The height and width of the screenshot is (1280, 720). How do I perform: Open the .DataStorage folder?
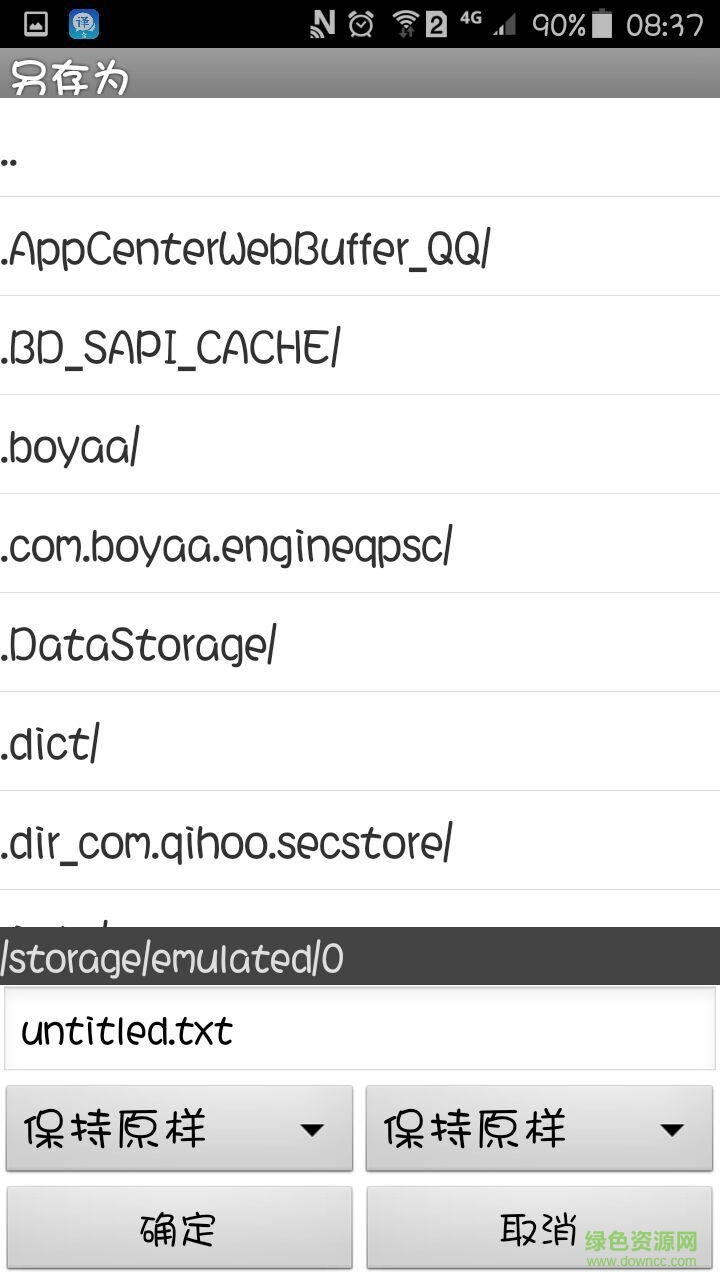360,643
